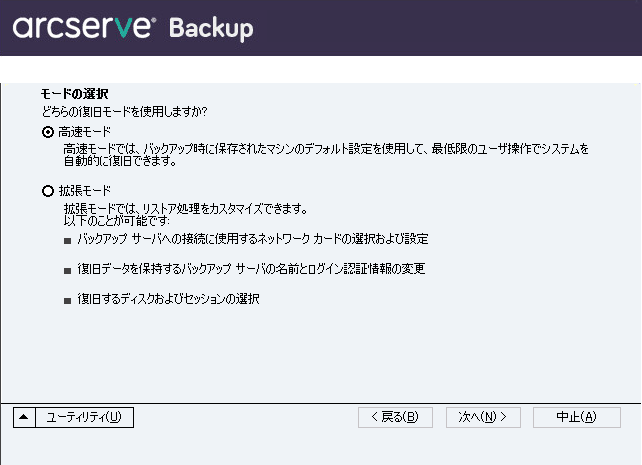Click the network card selection bullet text
This screenshot has width=642, height=465.
pyautogui.click(x=253, y=239)
